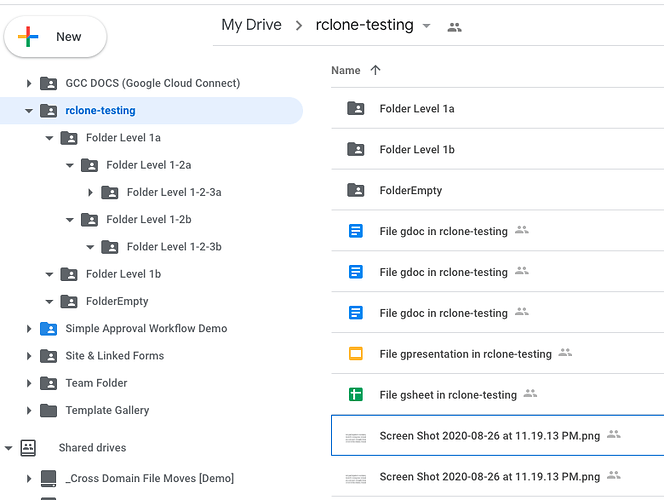Viewport: 664px width, 500px height.
Task: Click Folder Level 1a icon in file list
Action: [356, 109]
